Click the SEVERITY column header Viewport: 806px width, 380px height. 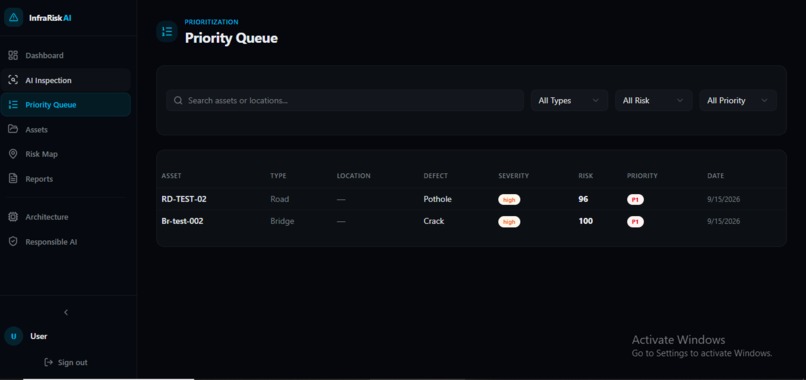(x=514, y=176)
